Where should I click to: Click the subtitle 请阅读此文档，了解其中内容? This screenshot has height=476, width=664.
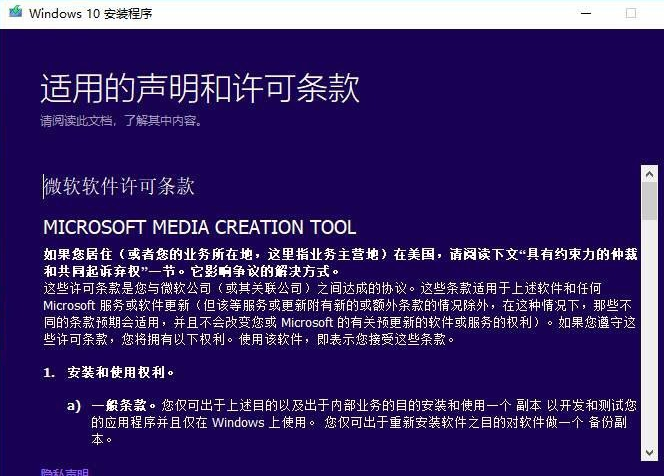tap(121, 121)
